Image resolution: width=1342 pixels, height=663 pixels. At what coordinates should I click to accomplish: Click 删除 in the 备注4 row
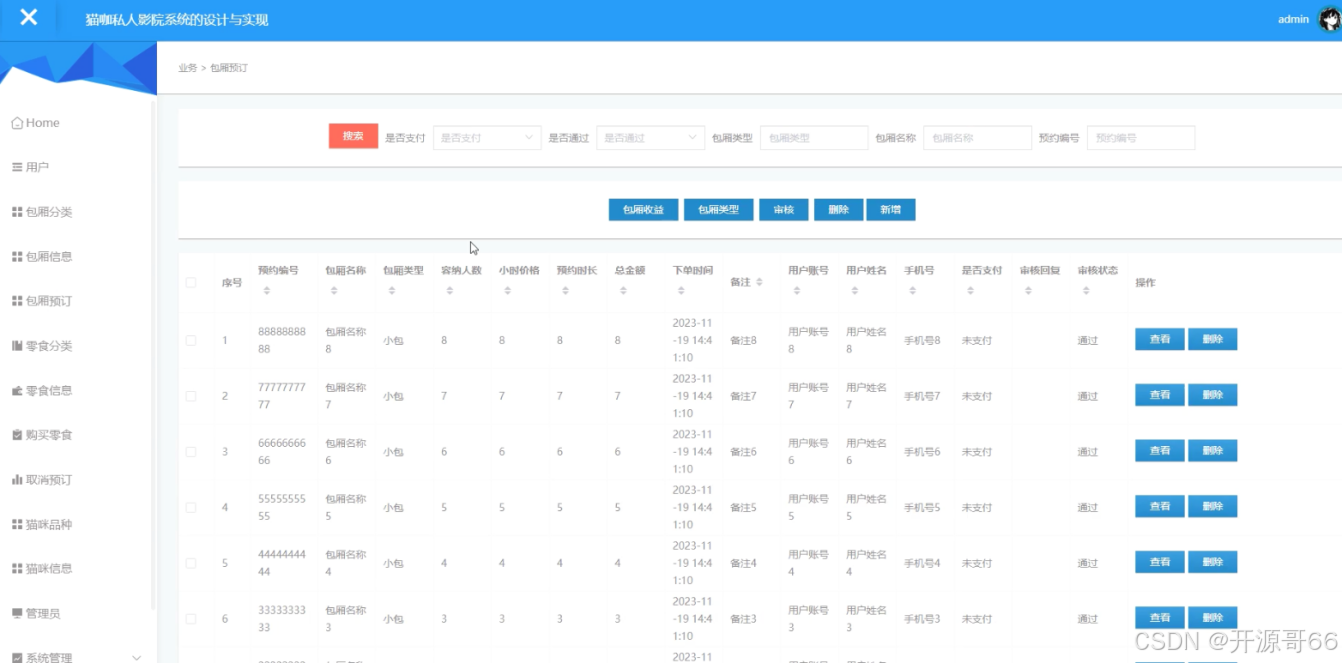[1213, 562]
